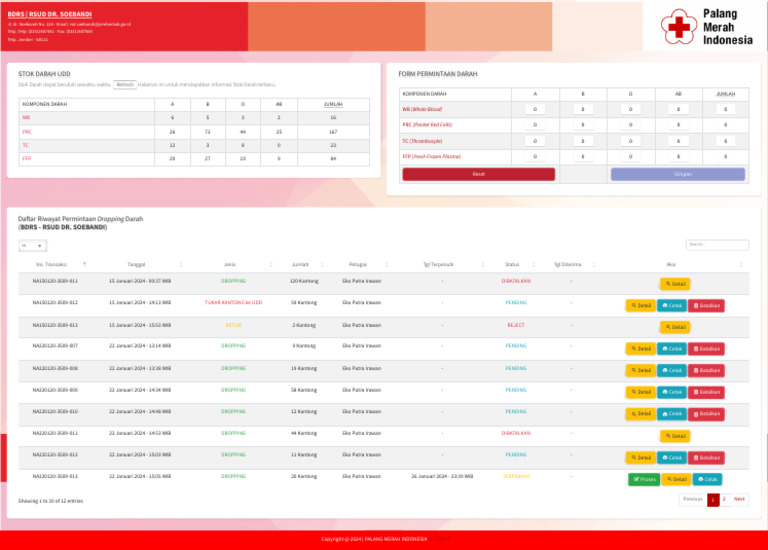Image resolution: width=768 pixels, height=550 pixels.
Task: Print (Cetak) the 15:03 WIB transaction
Action: pos(672,458)
